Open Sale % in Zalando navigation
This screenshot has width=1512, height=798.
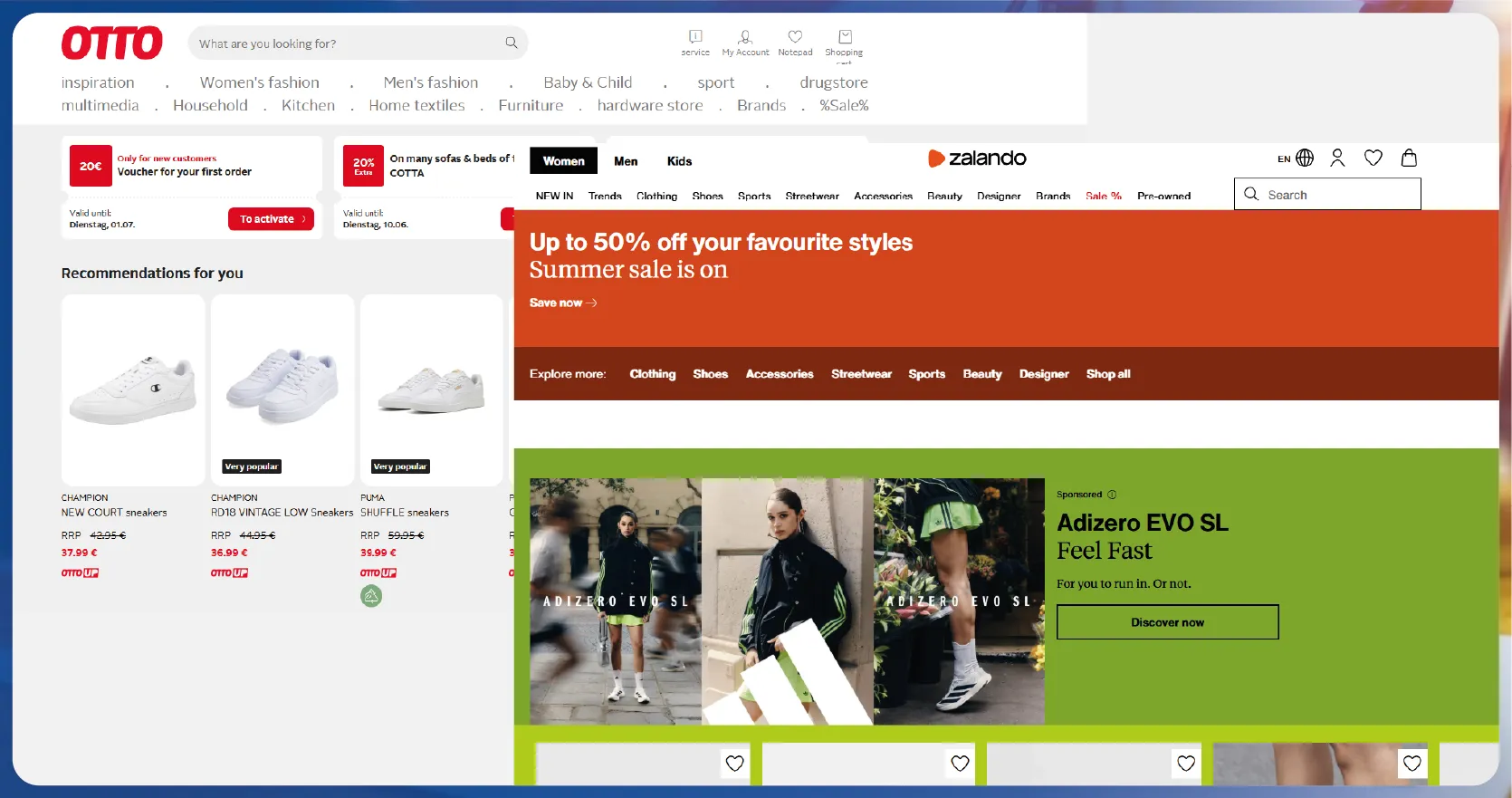(1104, 196)
